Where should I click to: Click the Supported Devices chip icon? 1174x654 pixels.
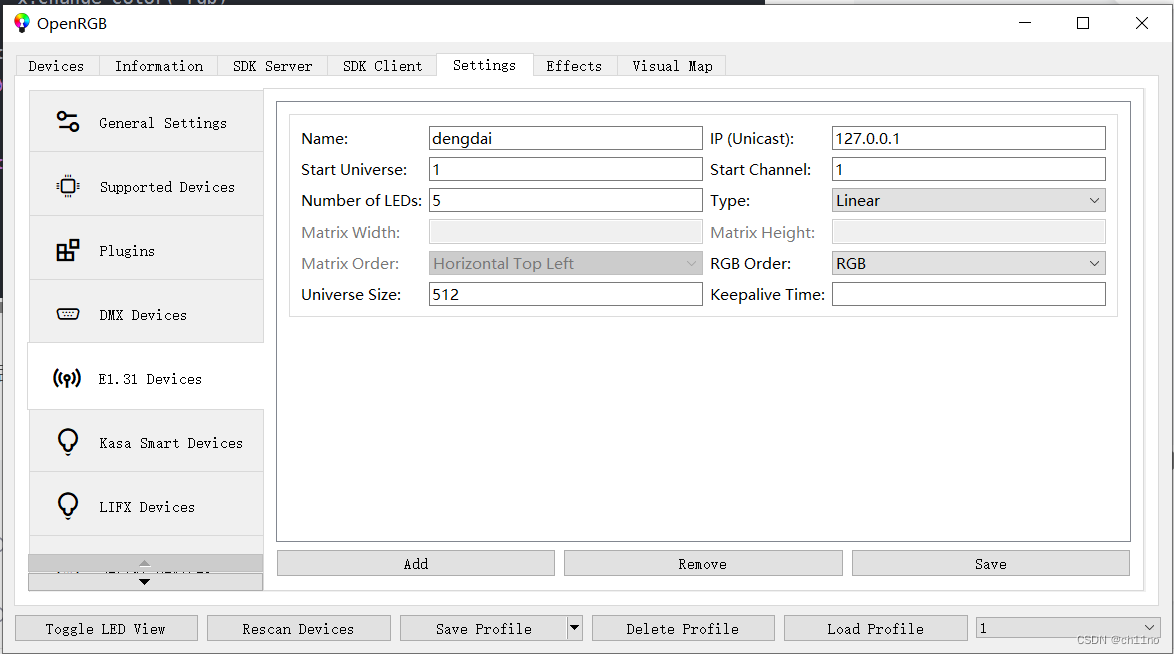coord(67,186)
